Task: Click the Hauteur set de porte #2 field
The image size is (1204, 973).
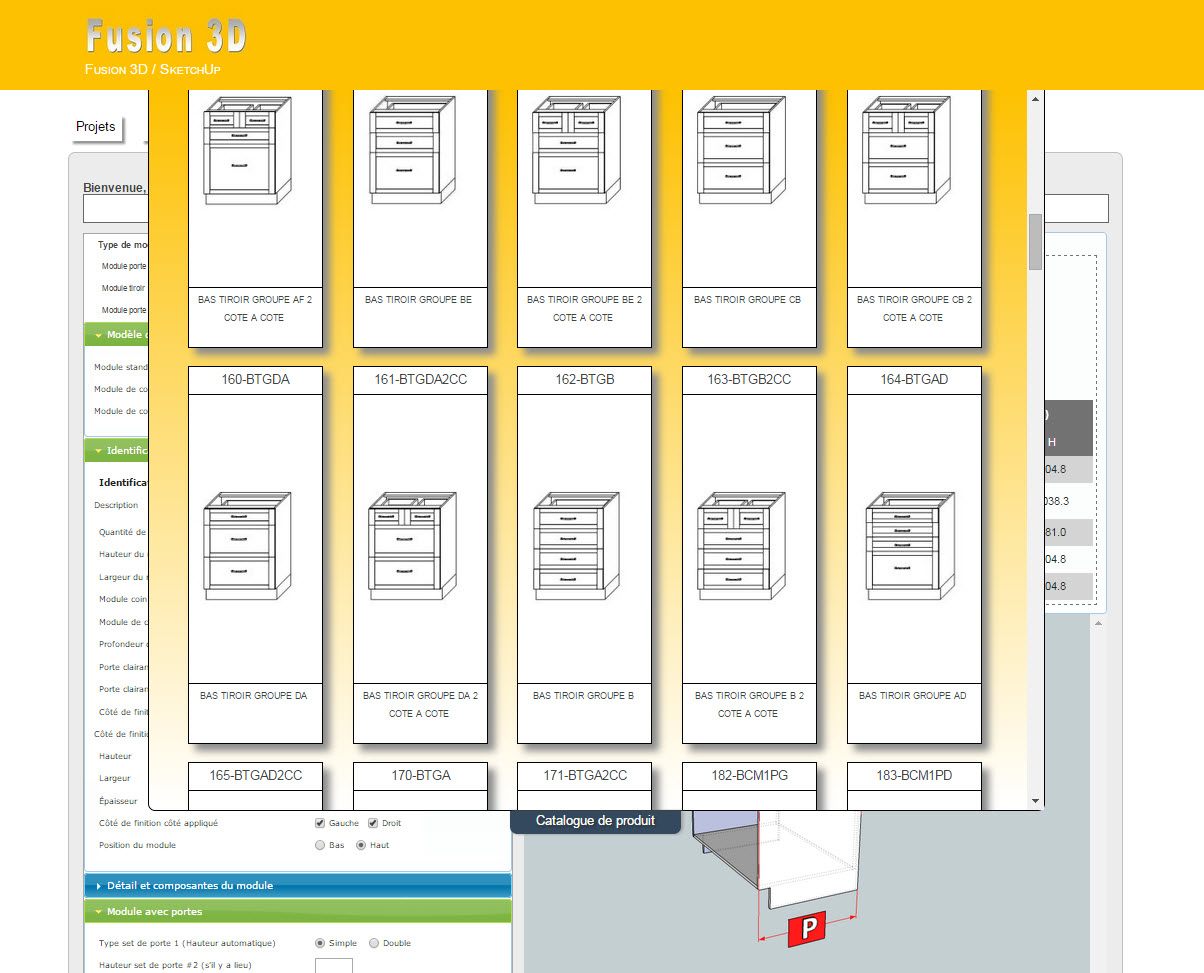Action: 333,966
